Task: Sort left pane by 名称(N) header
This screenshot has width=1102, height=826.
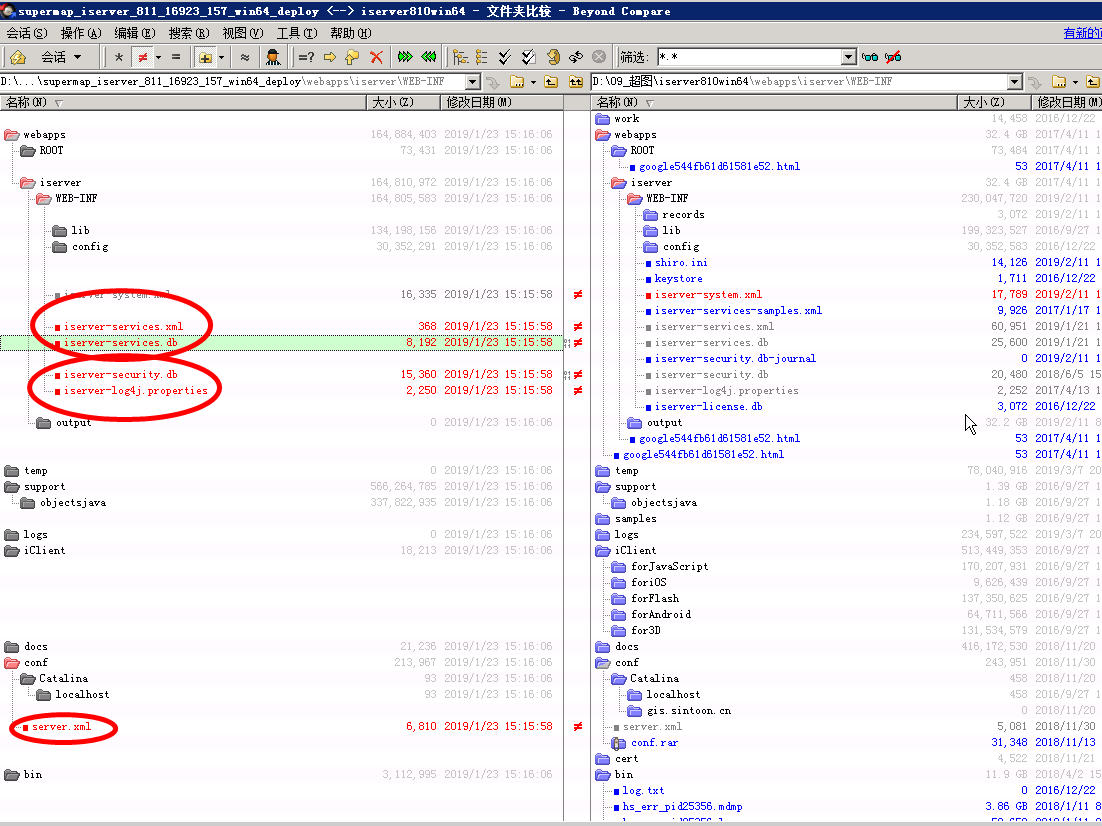Action: click(x=183, y=103)
